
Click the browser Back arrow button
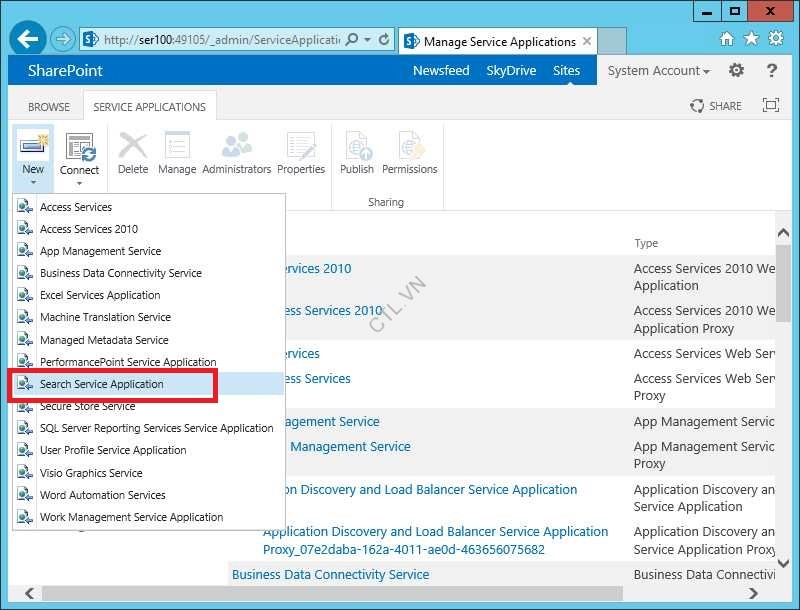point(28,39)
